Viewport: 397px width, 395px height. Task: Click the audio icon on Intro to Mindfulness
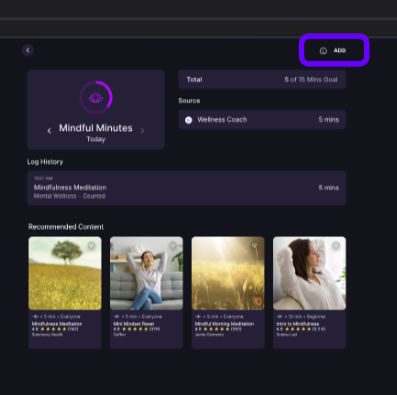[280, 317]
